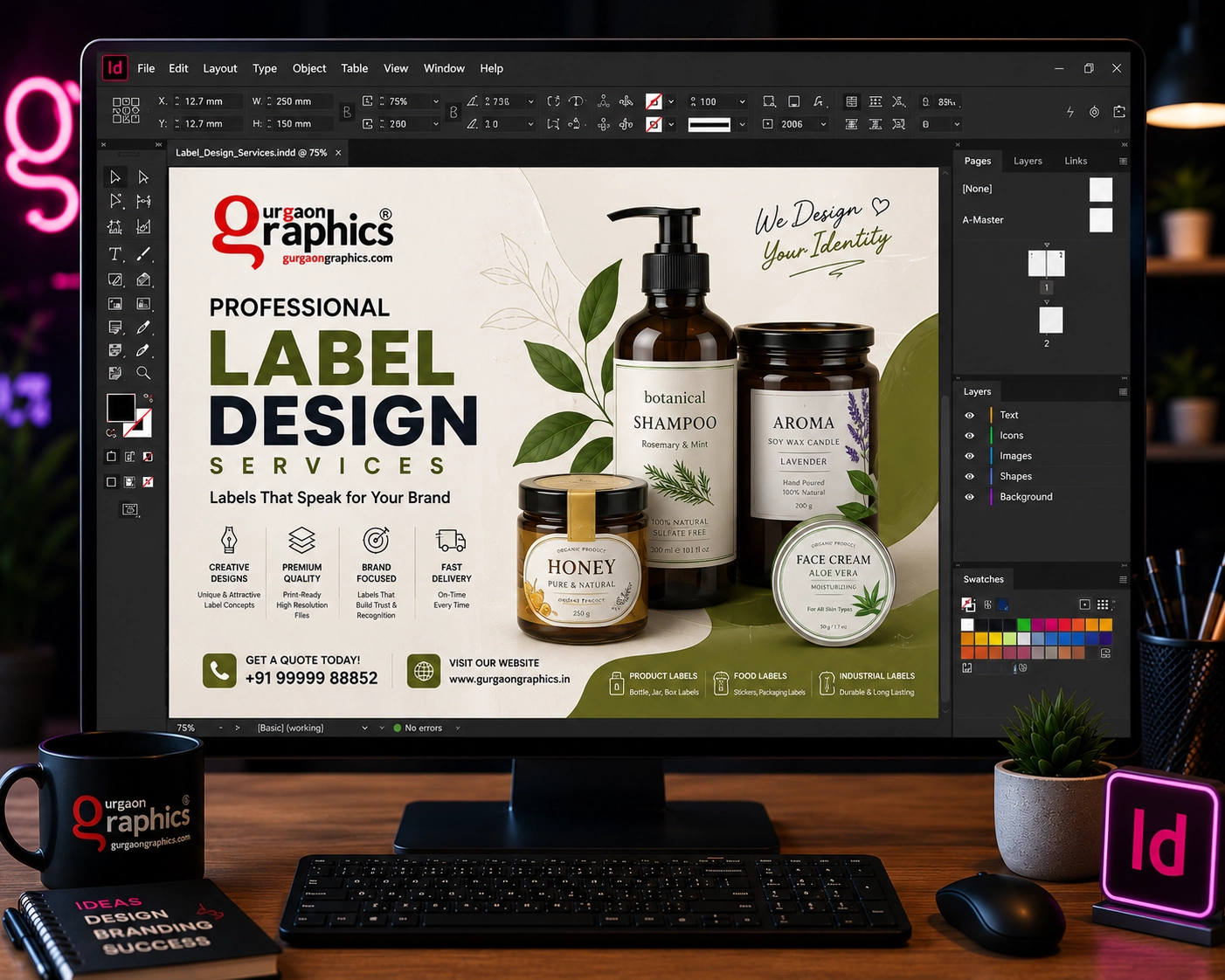Select the Zoom magnifier tool

coord(143,373)
